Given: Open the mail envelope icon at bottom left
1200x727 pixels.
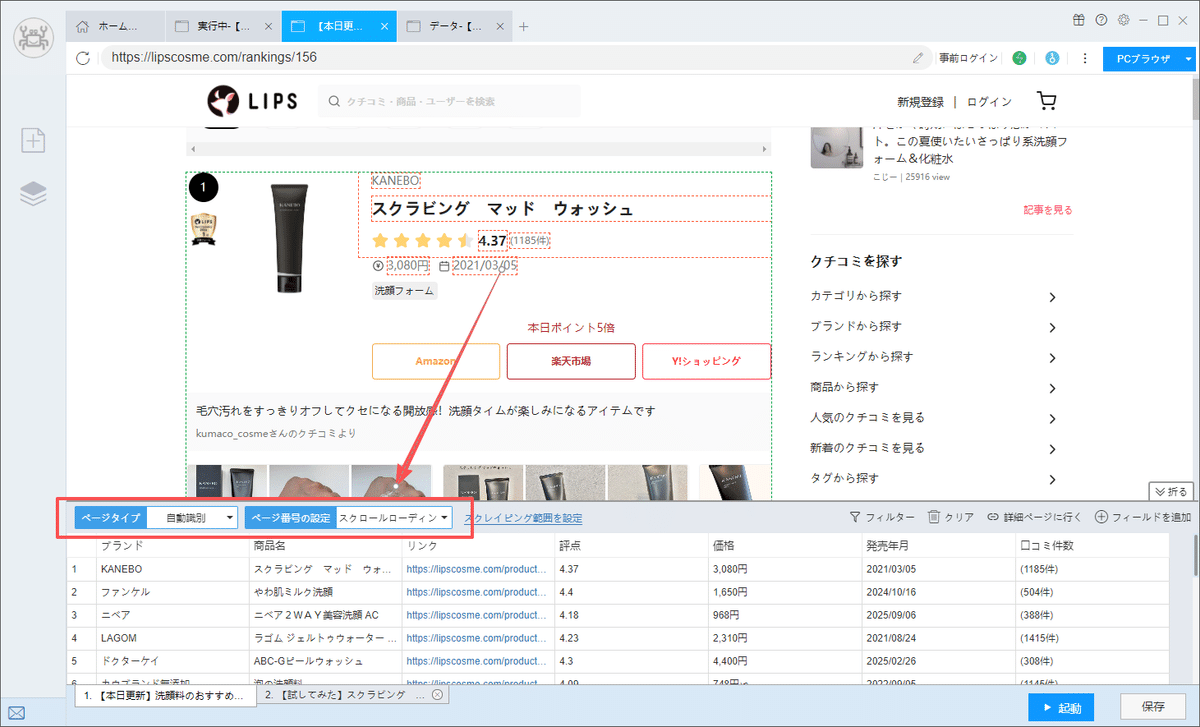Looking at the screenshot, I should coord(17,714).
